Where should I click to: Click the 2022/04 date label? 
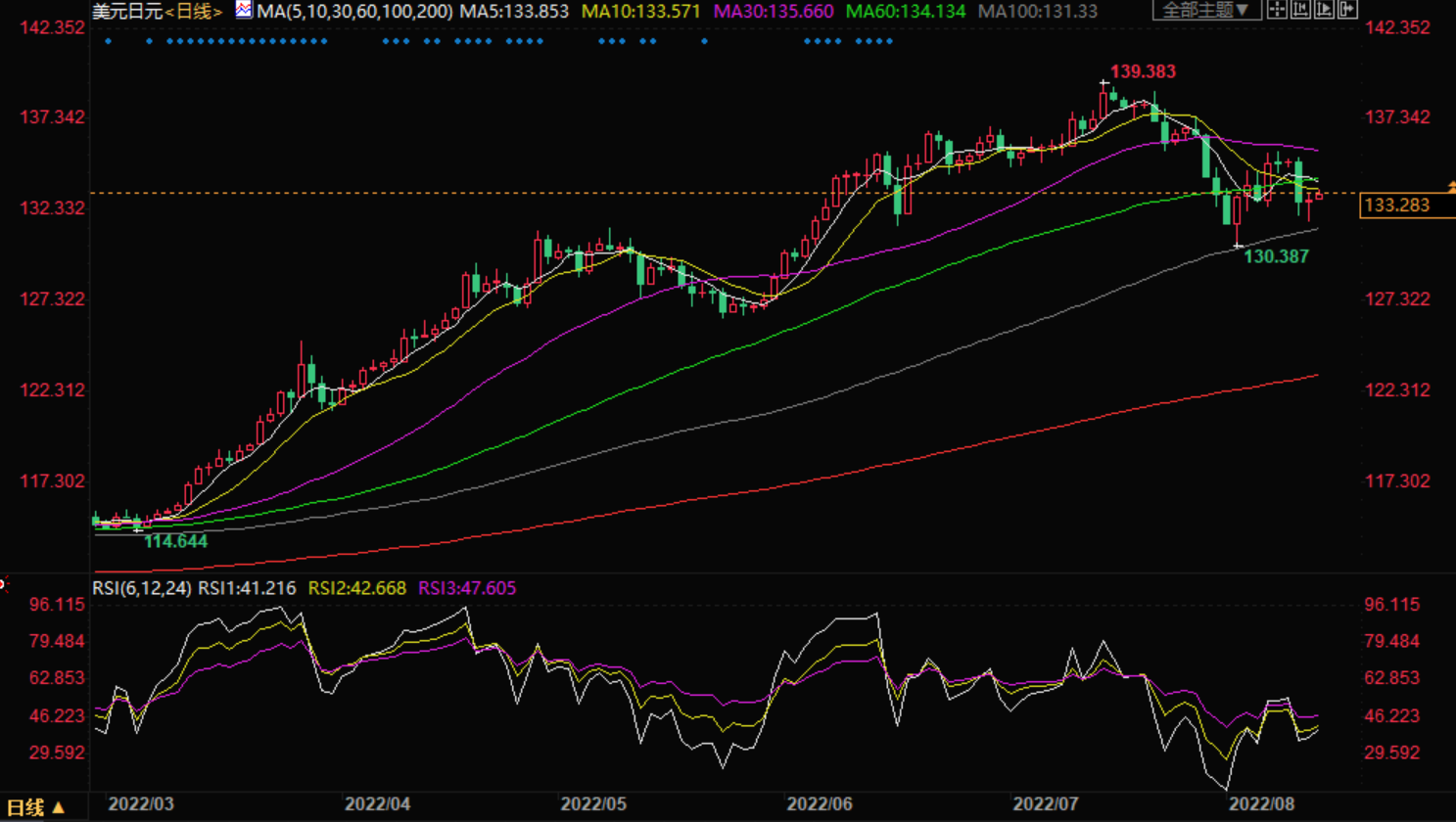click(x=377, y=804)
